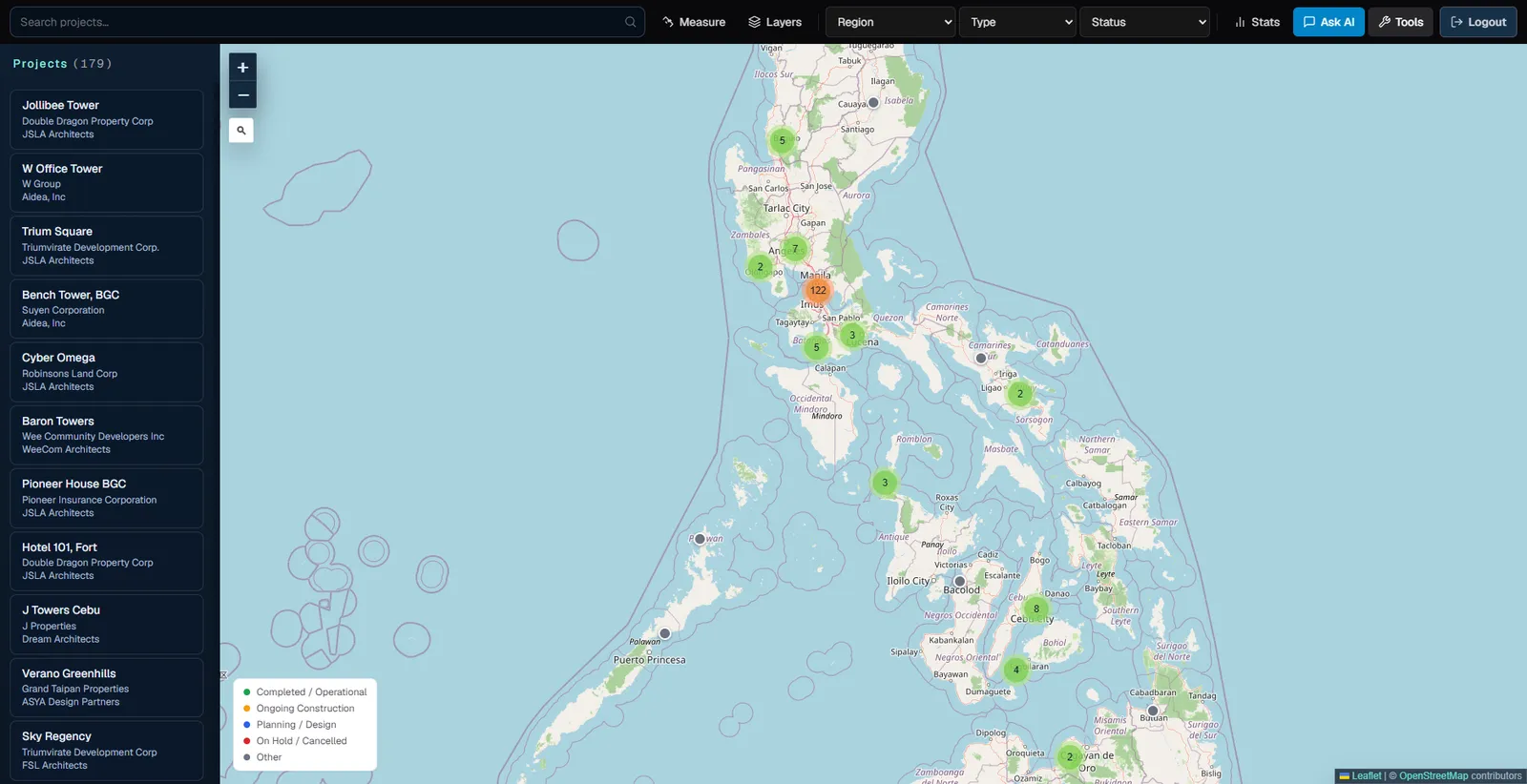Zoom in with the map plus button

(x=242, y=68)
